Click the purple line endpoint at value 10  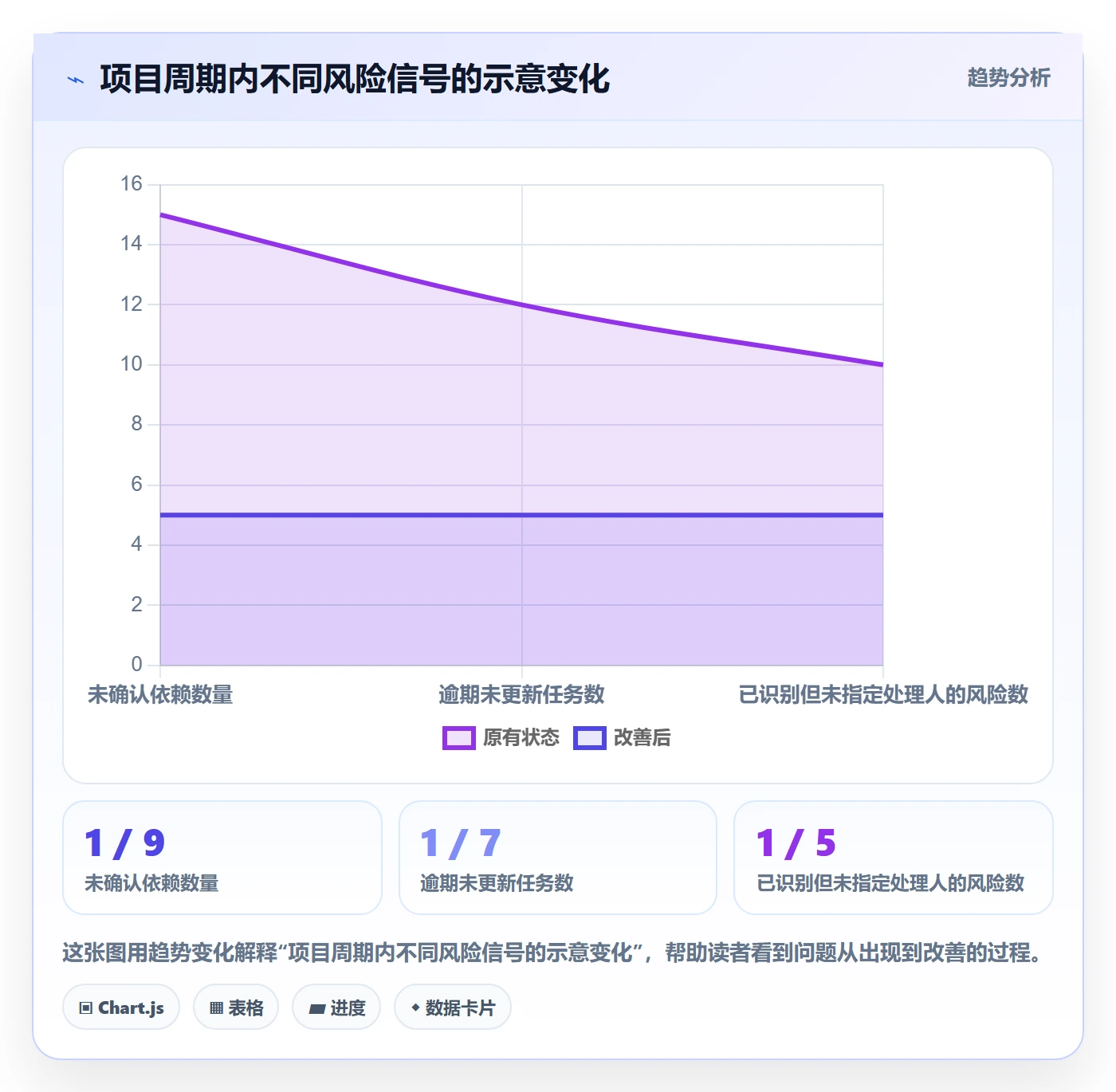pyautogui.click(x=882, y=364)
